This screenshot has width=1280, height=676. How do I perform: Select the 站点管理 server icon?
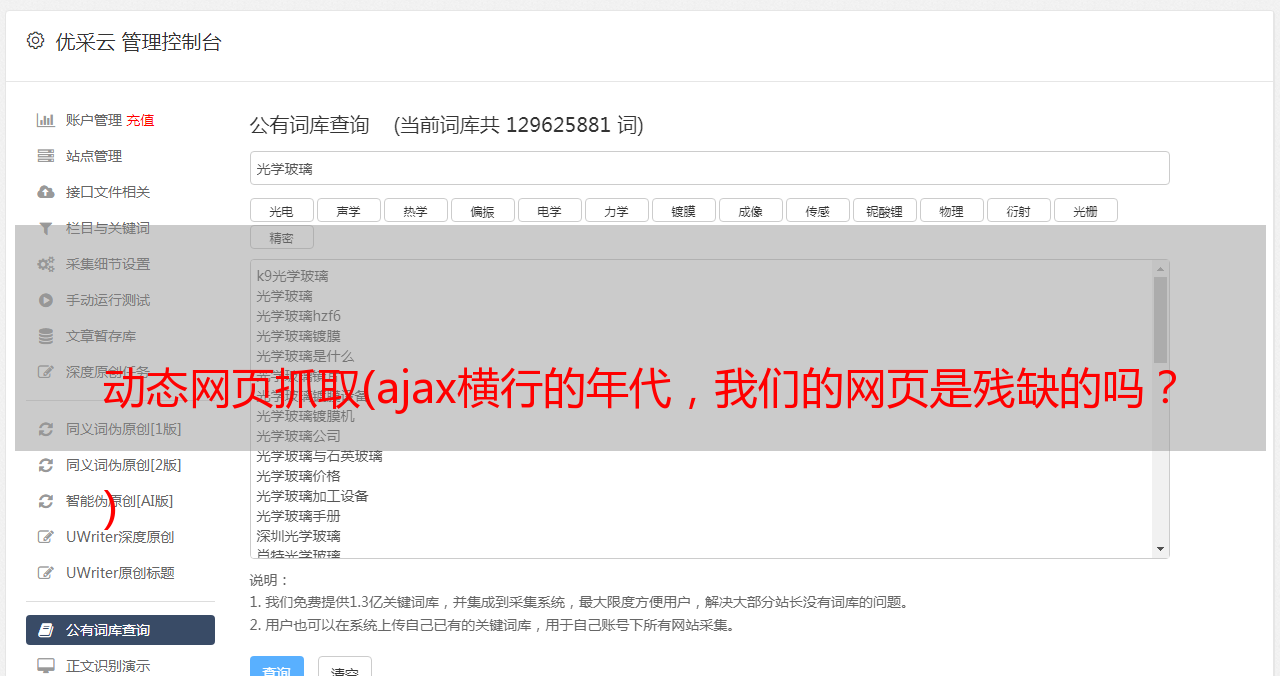(46, 156)
